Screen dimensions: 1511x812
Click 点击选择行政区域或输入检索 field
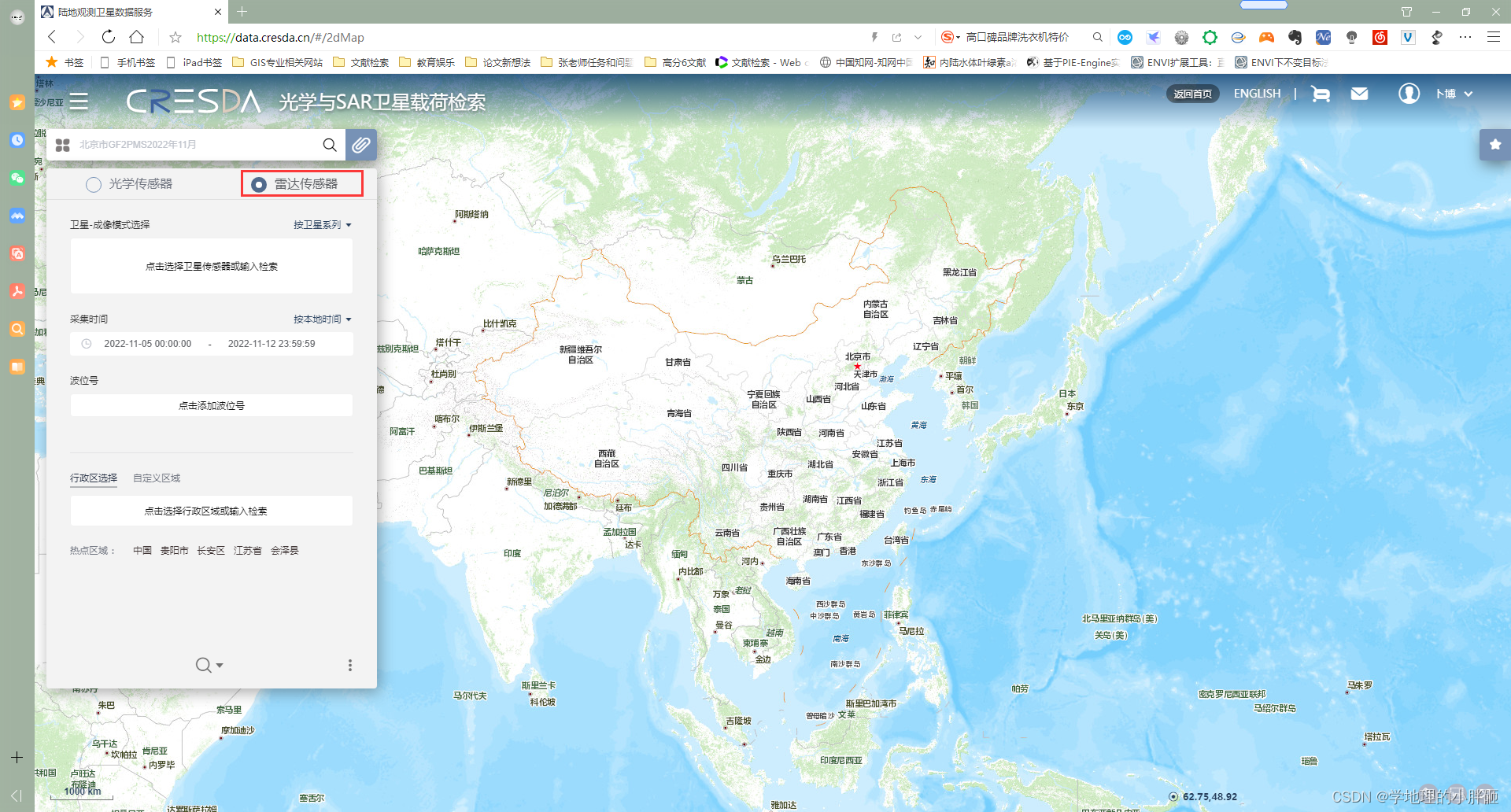click(x=212, y=511)
